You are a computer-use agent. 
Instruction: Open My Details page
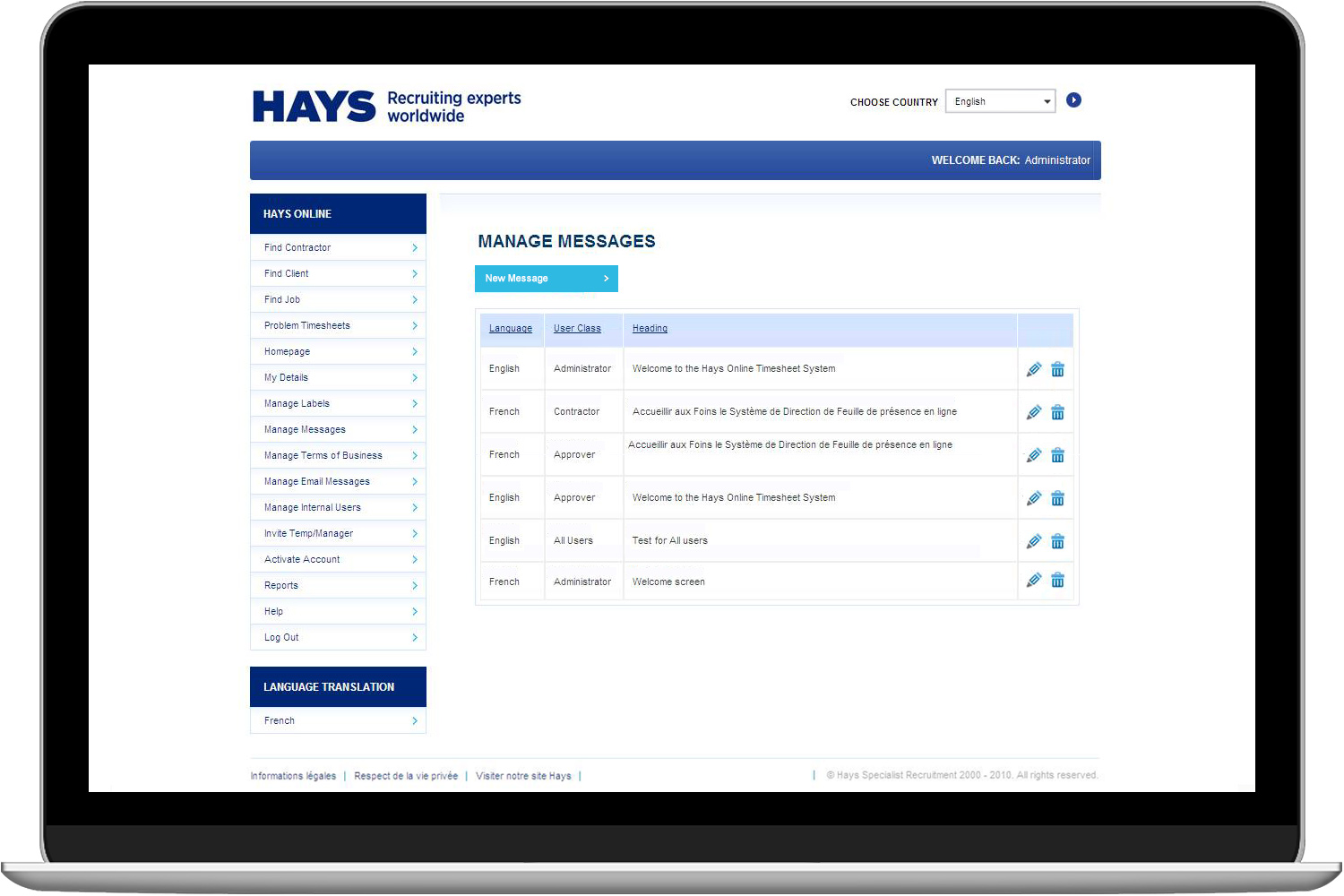click(338, 377)
